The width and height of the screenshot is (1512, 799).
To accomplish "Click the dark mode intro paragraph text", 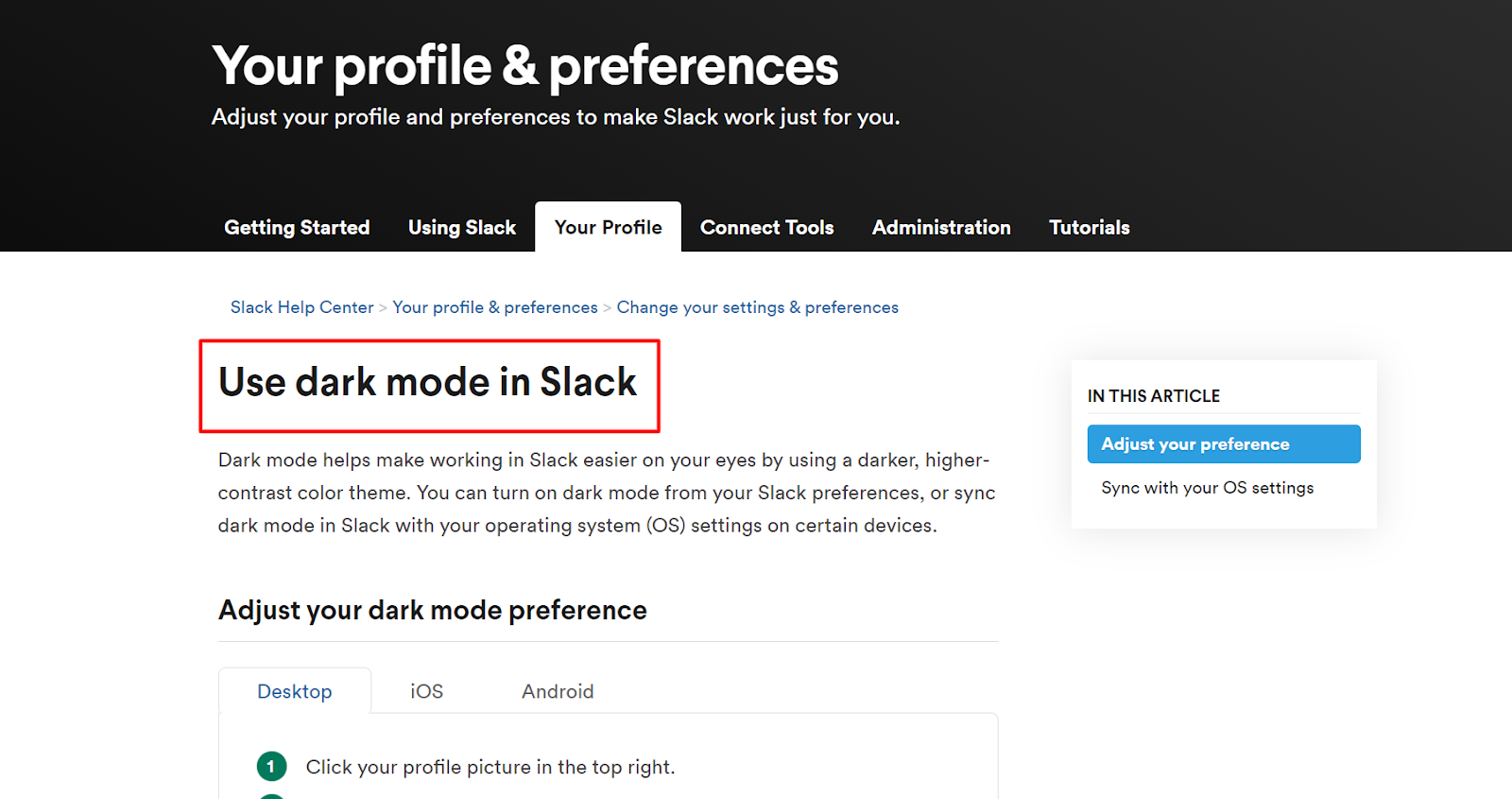I will [x=605, y=493].
